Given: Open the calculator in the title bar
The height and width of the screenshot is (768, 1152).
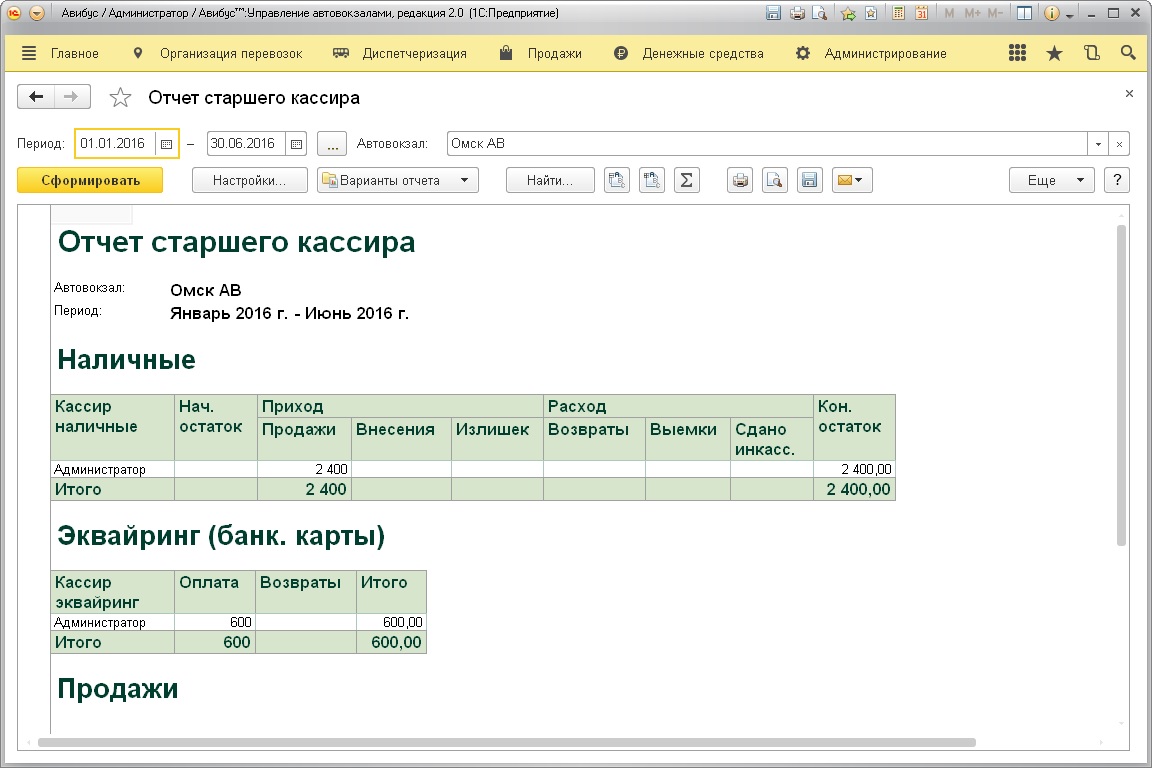Looking at the screenshot, I should [x=899, y=14].
